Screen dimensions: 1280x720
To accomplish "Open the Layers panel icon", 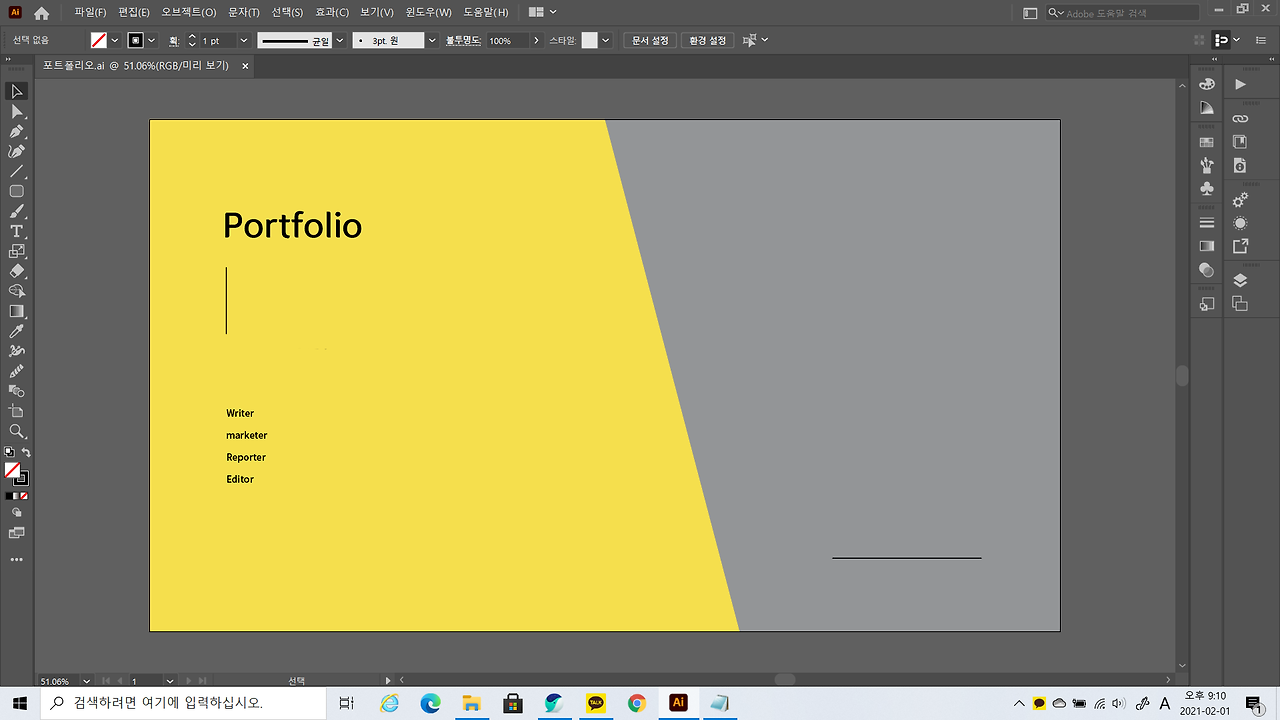I will tap(1240, 281).
